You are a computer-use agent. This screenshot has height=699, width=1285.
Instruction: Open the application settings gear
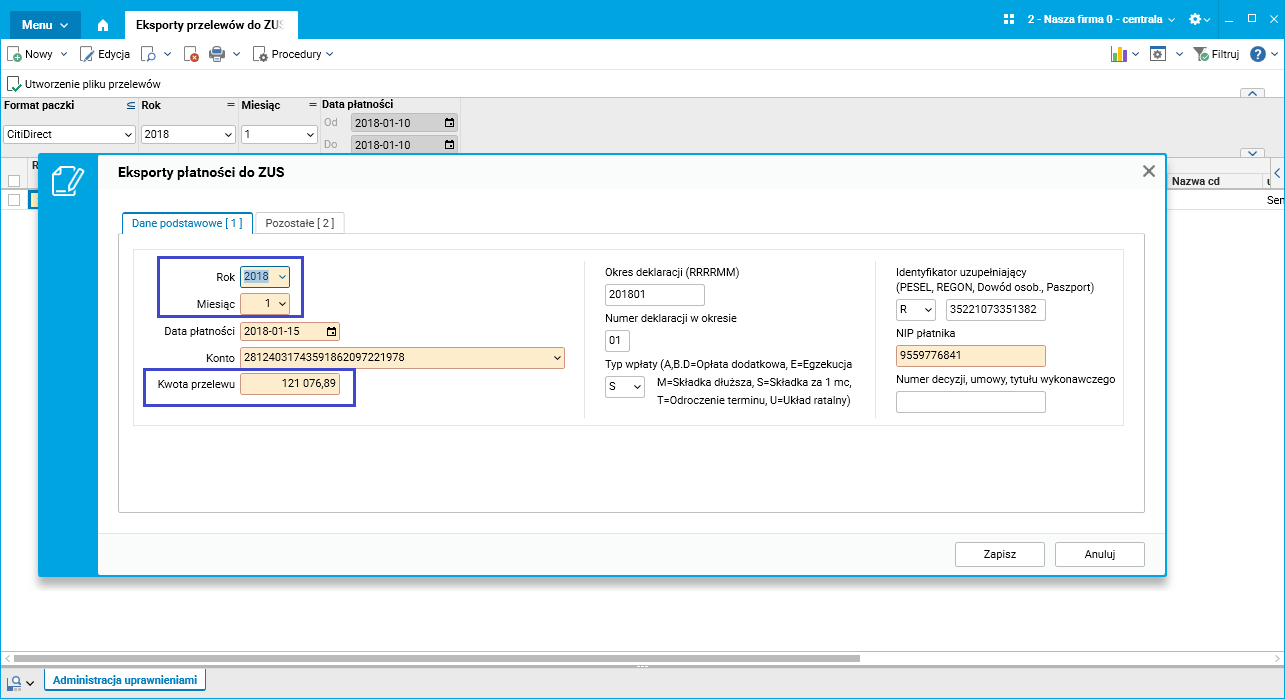[1195, 19]
